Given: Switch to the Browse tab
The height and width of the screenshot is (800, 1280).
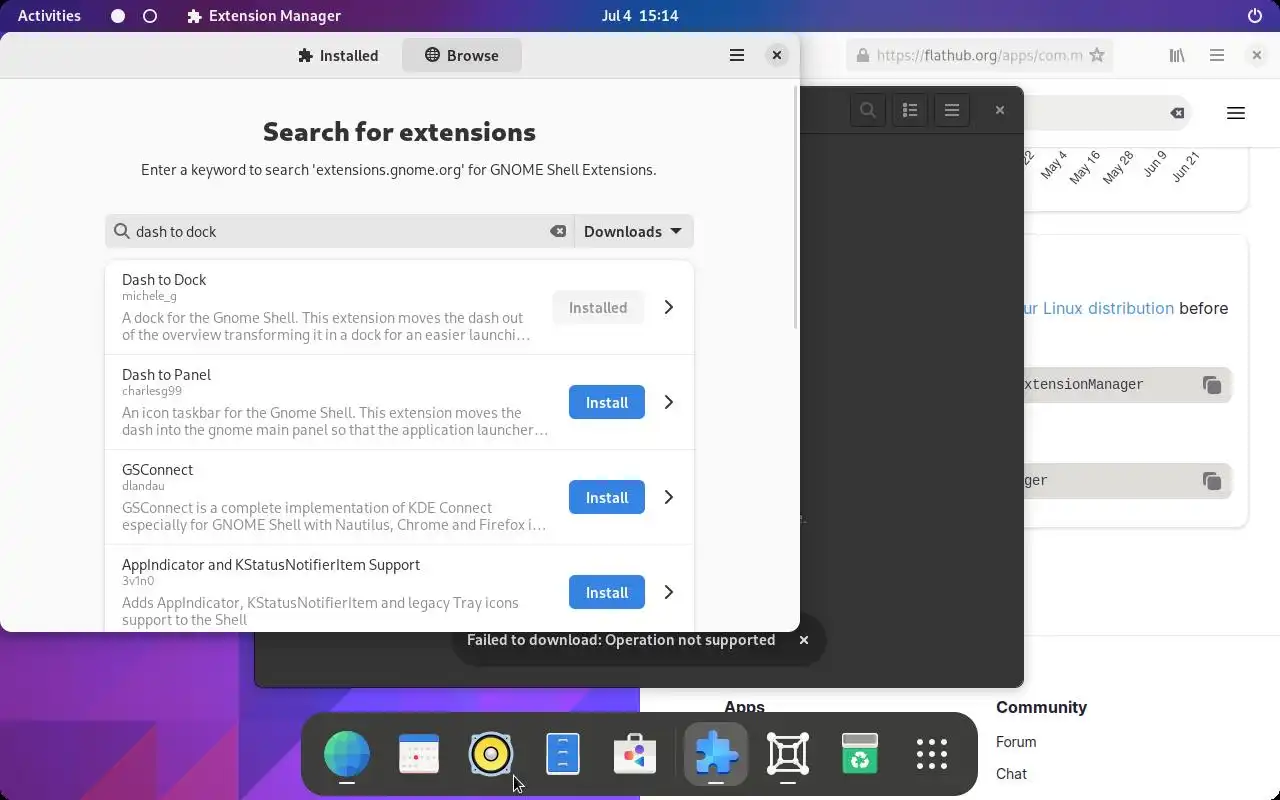Looking at the screenshot, I should click(x=462, y=56).
